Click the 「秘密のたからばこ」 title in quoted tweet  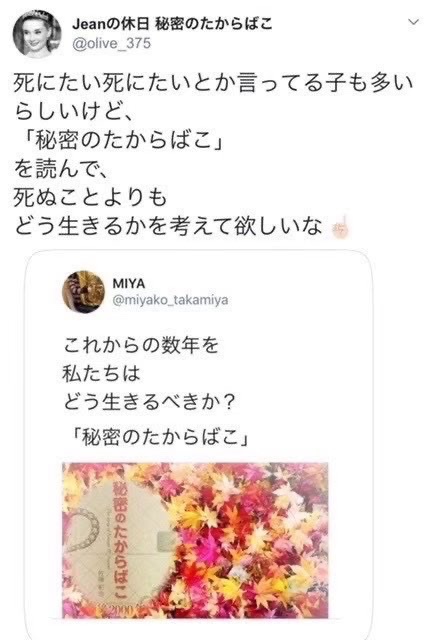(160, 437)
